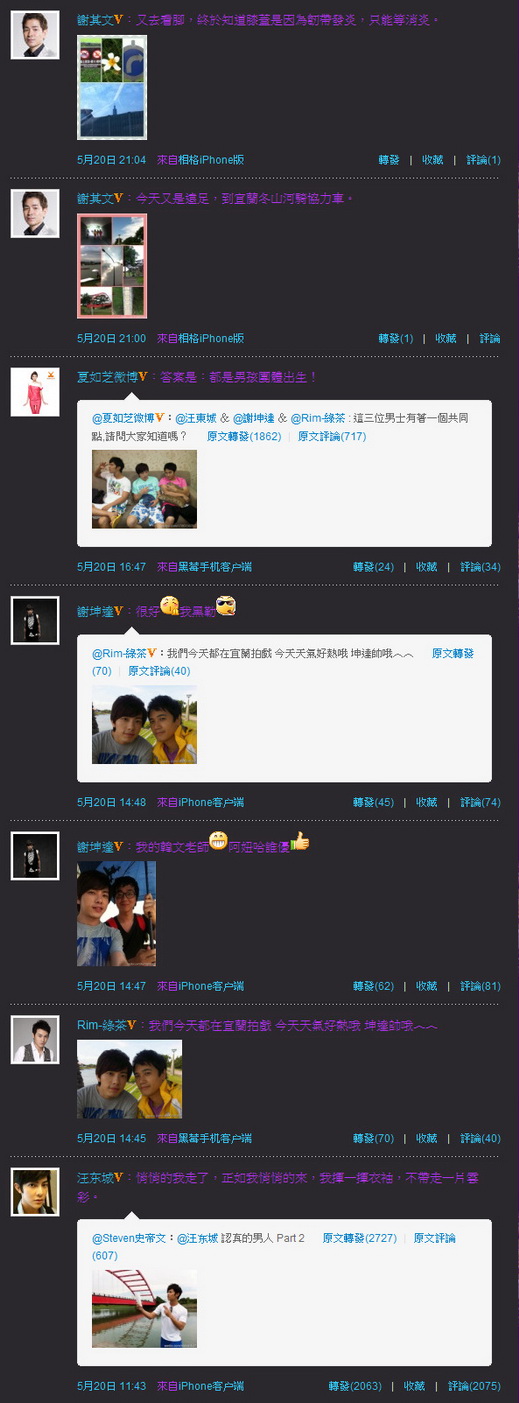Open the 5月20日 21:04 timestamp link

coord(112,160)
